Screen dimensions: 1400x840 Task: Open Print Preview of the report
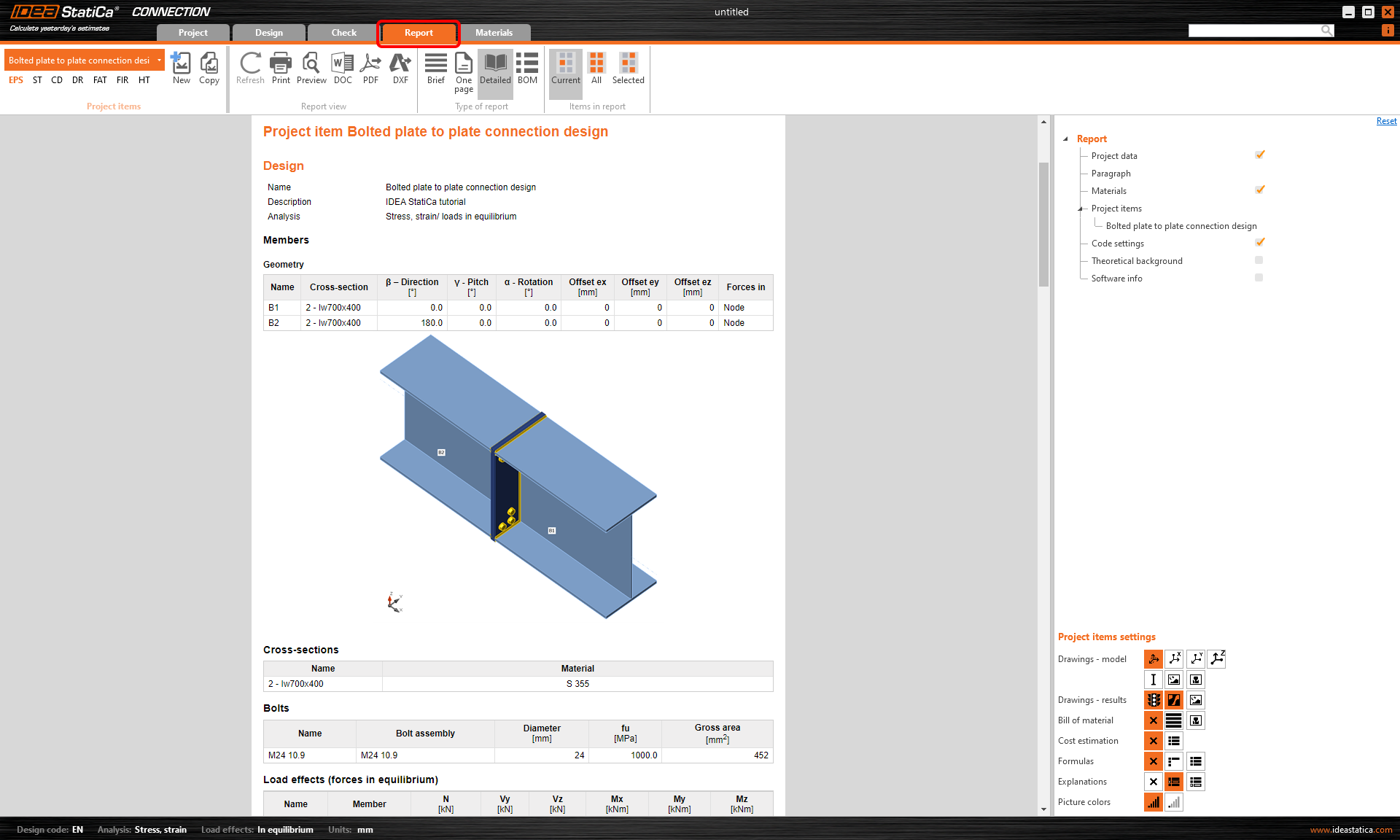[311, 69]
